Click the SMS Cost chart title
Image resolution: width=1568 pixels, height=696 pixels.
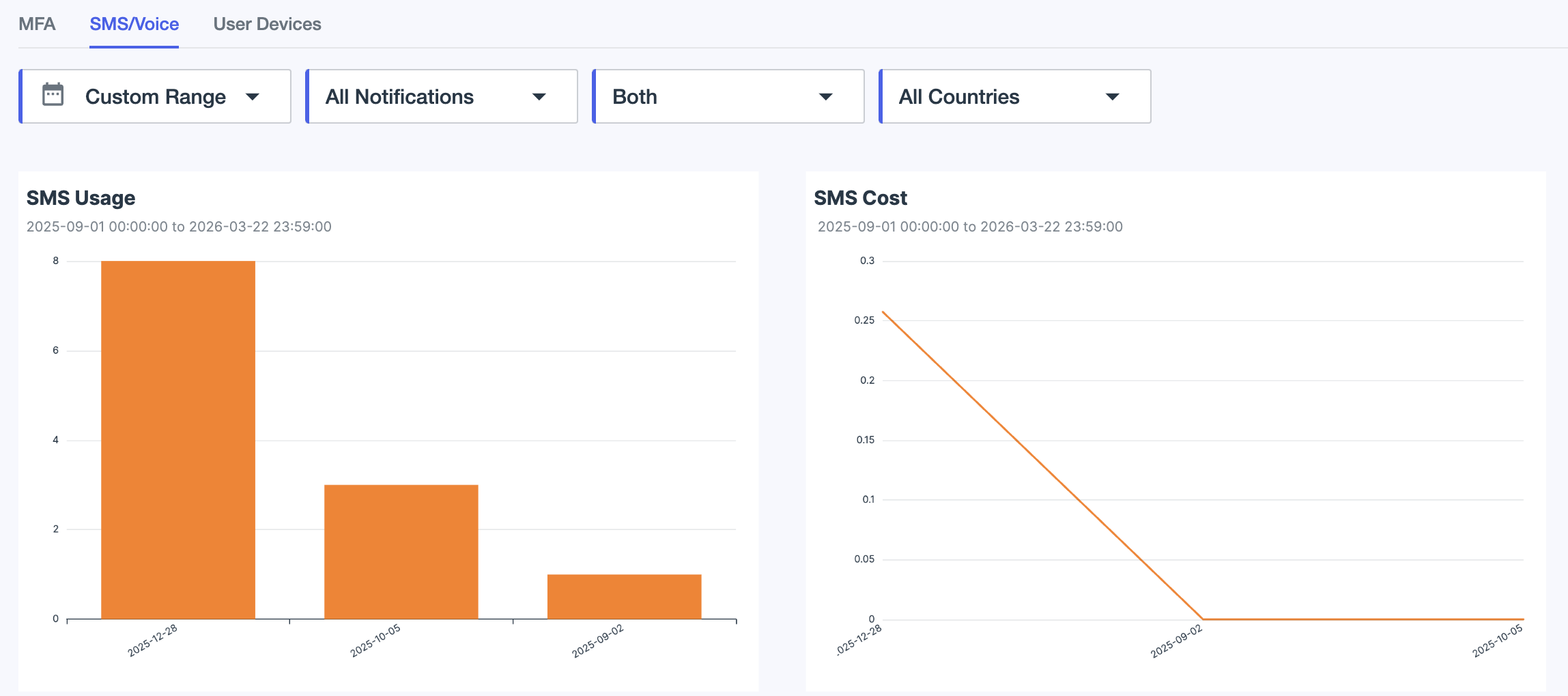pos(861,198)
